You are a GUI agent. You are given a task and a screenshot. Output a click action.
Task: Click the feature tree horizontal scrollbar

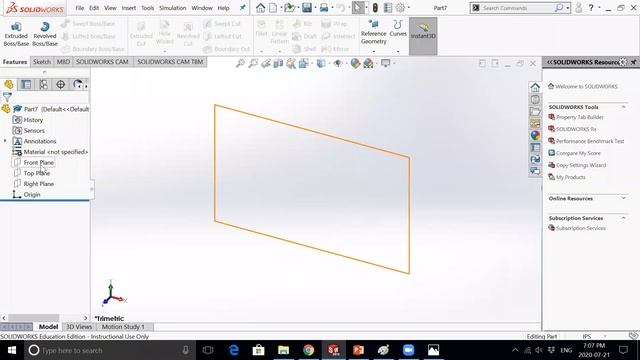click(x=33, y=318)
